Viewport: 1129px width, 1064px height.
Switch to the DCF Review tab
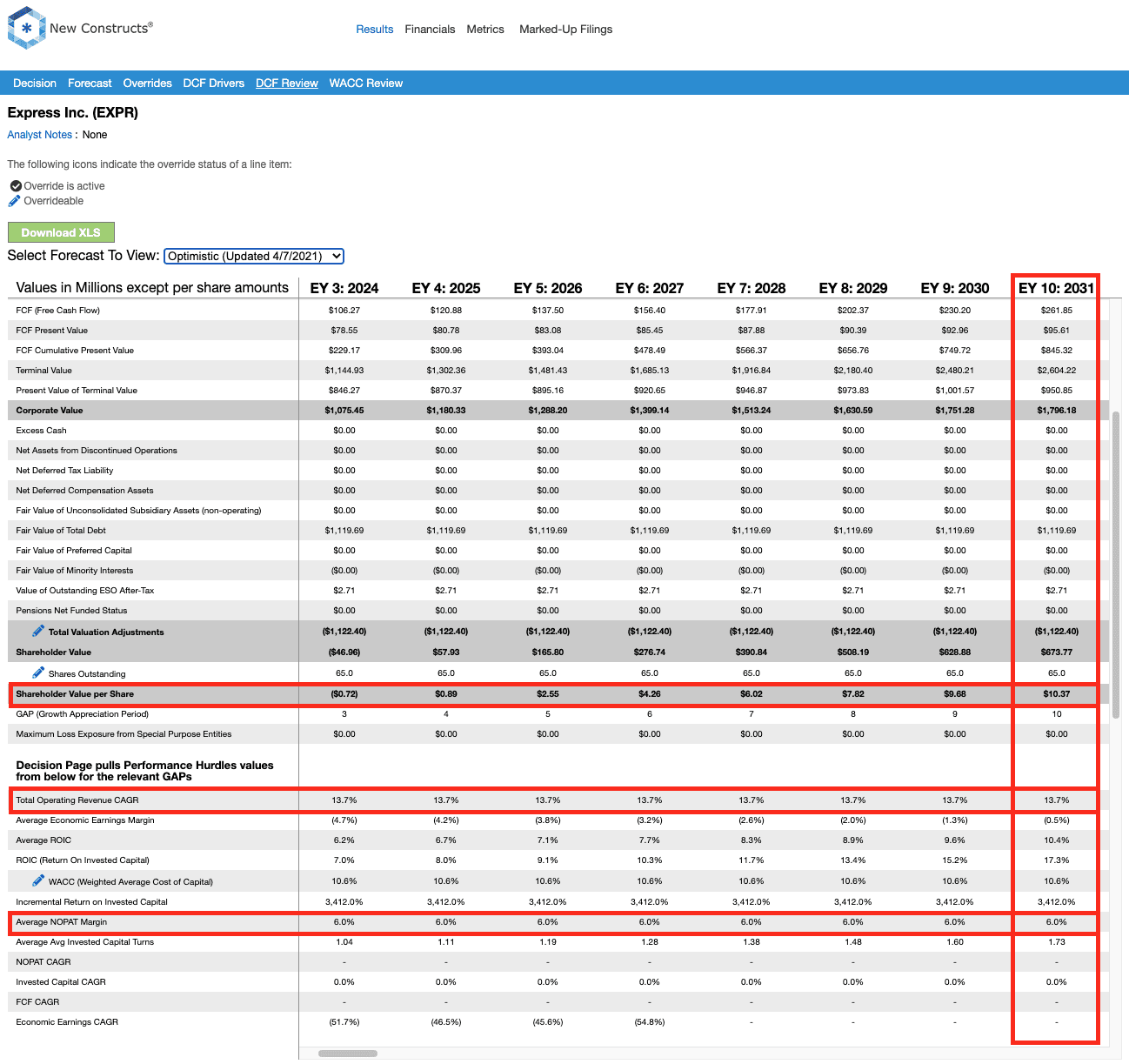[x=287, y=84]
